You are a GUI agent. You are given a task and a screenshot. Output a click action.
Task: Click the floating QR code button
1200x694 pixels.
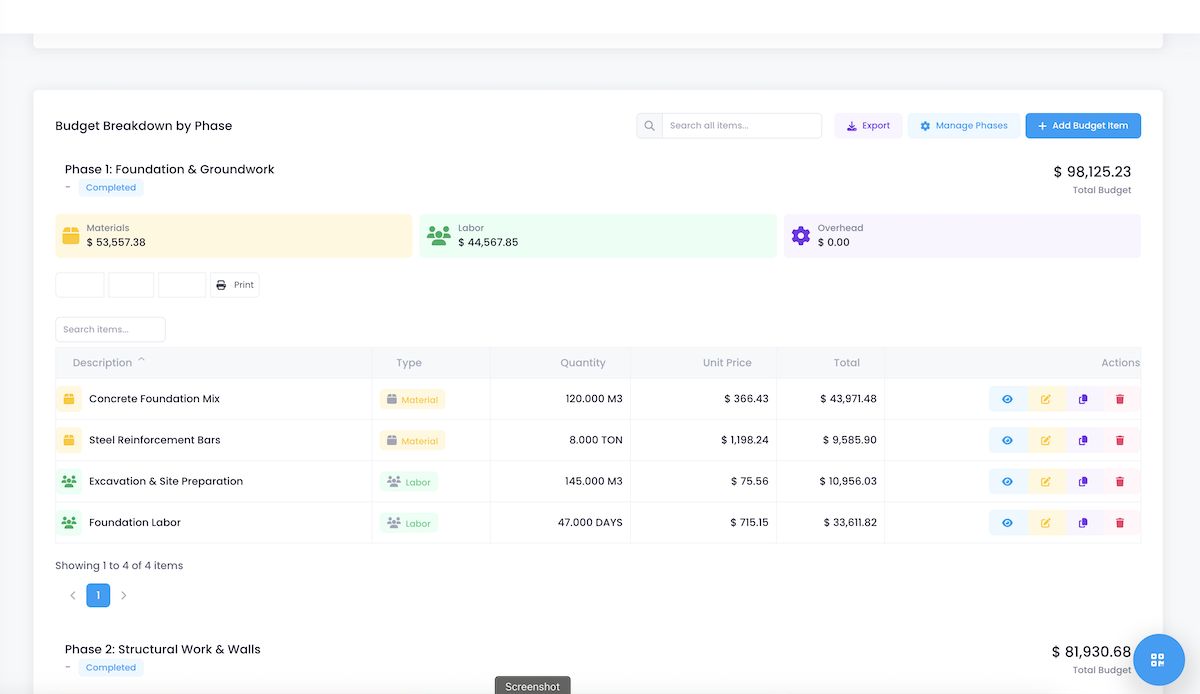(1158, 659)
